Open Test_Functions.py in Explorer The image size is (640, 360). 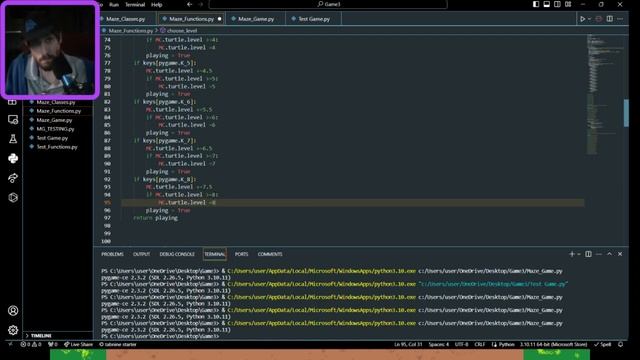tap(57, 147)
